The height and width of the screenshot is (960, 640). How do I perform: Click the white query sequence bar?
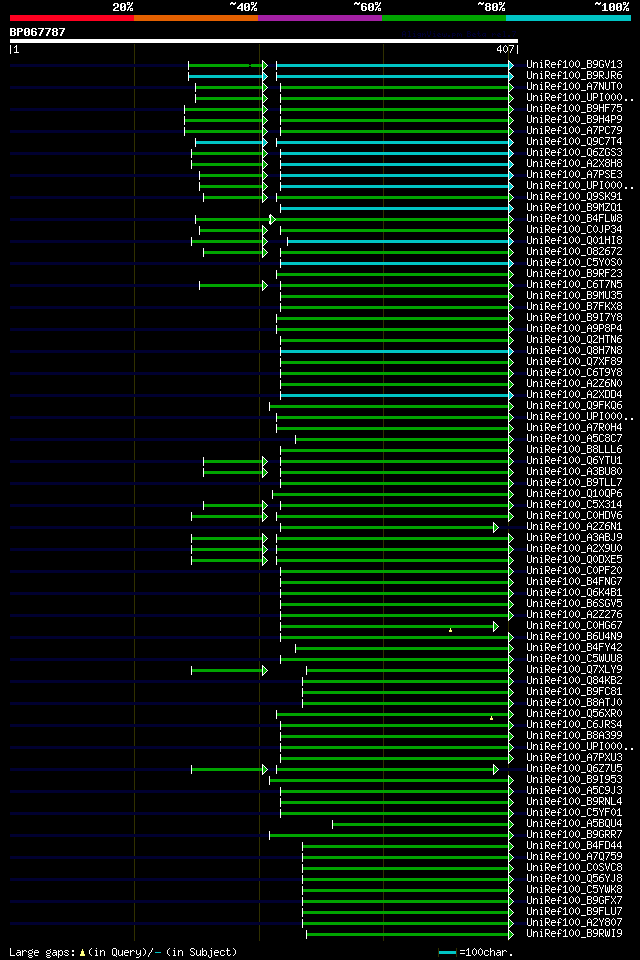264,41
